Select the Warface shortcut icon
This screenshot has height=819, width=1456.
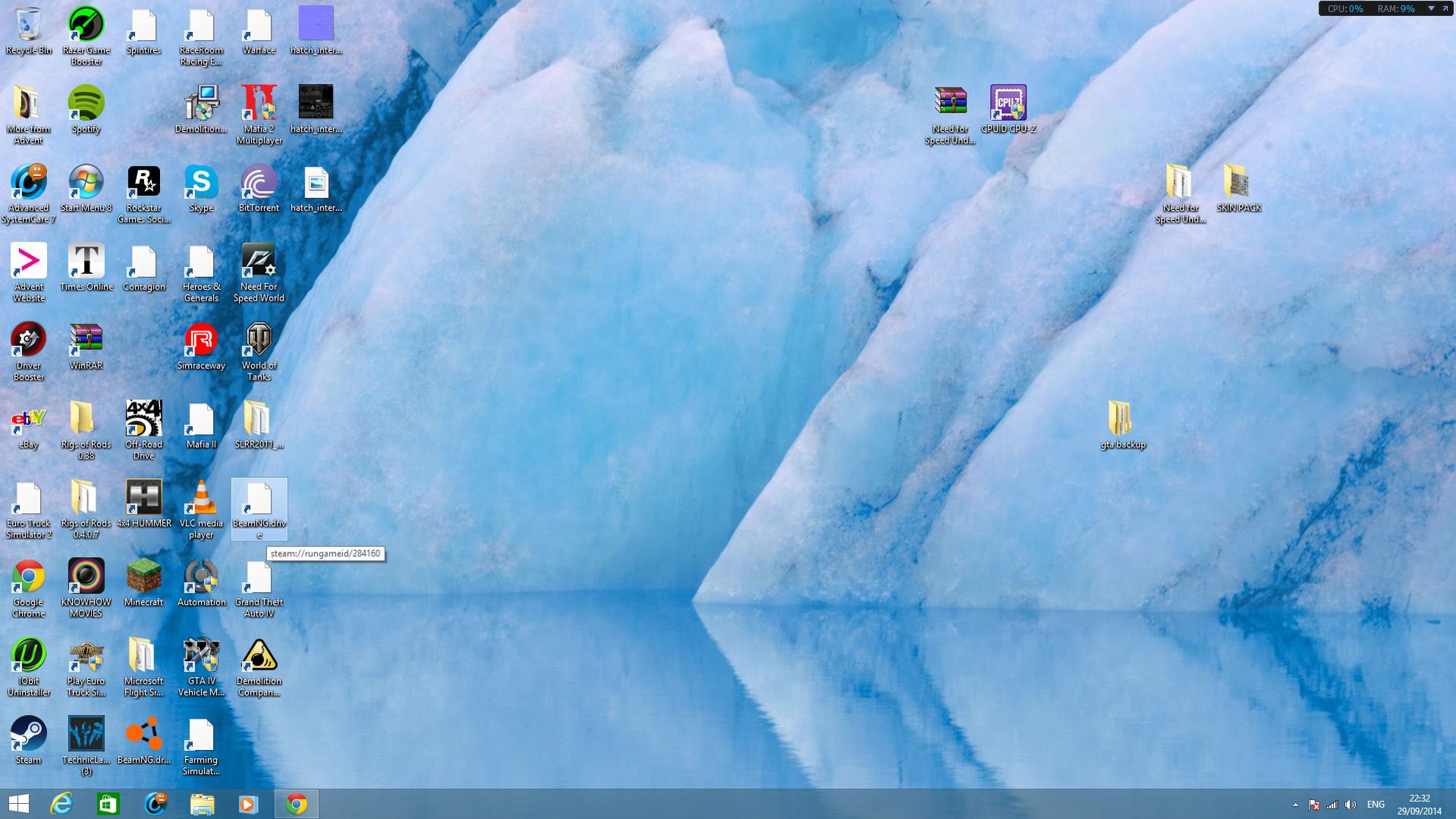[x=259, y=31]
